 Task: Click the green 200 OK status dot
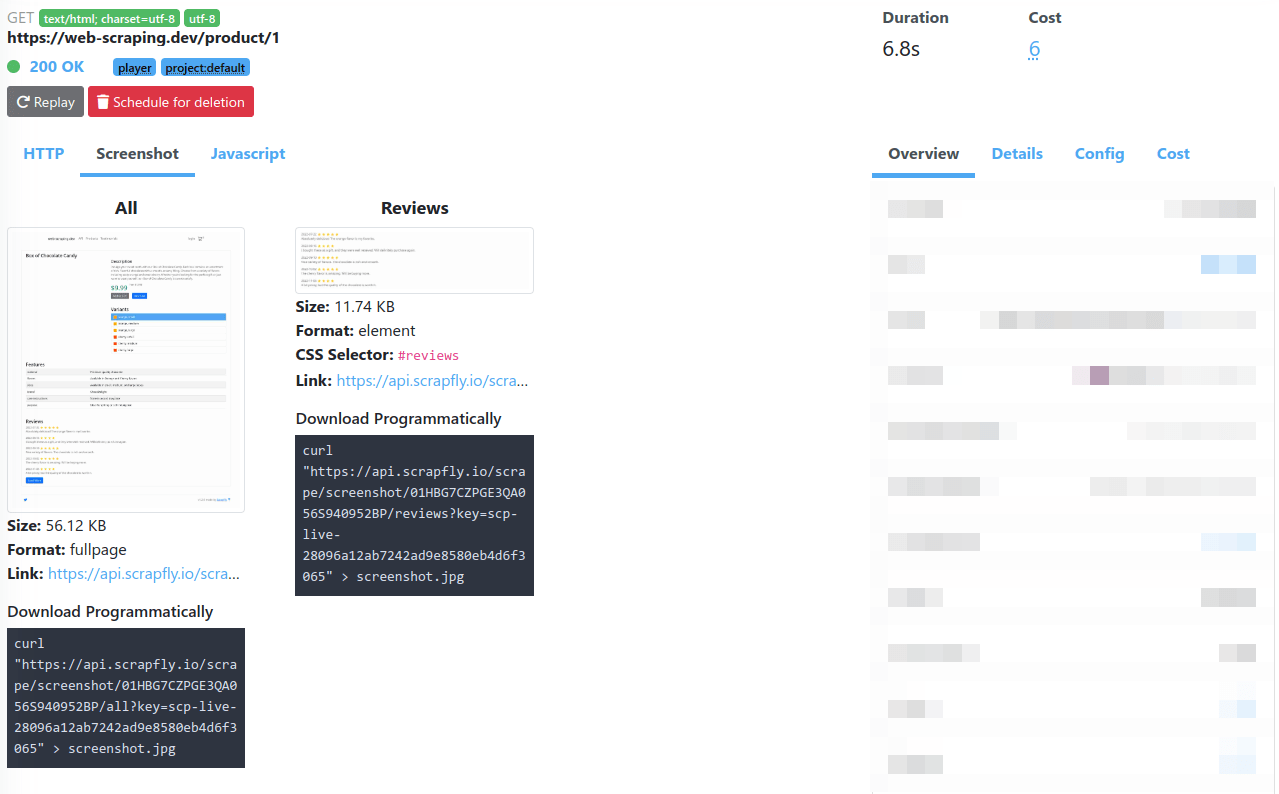pos(11,66)
